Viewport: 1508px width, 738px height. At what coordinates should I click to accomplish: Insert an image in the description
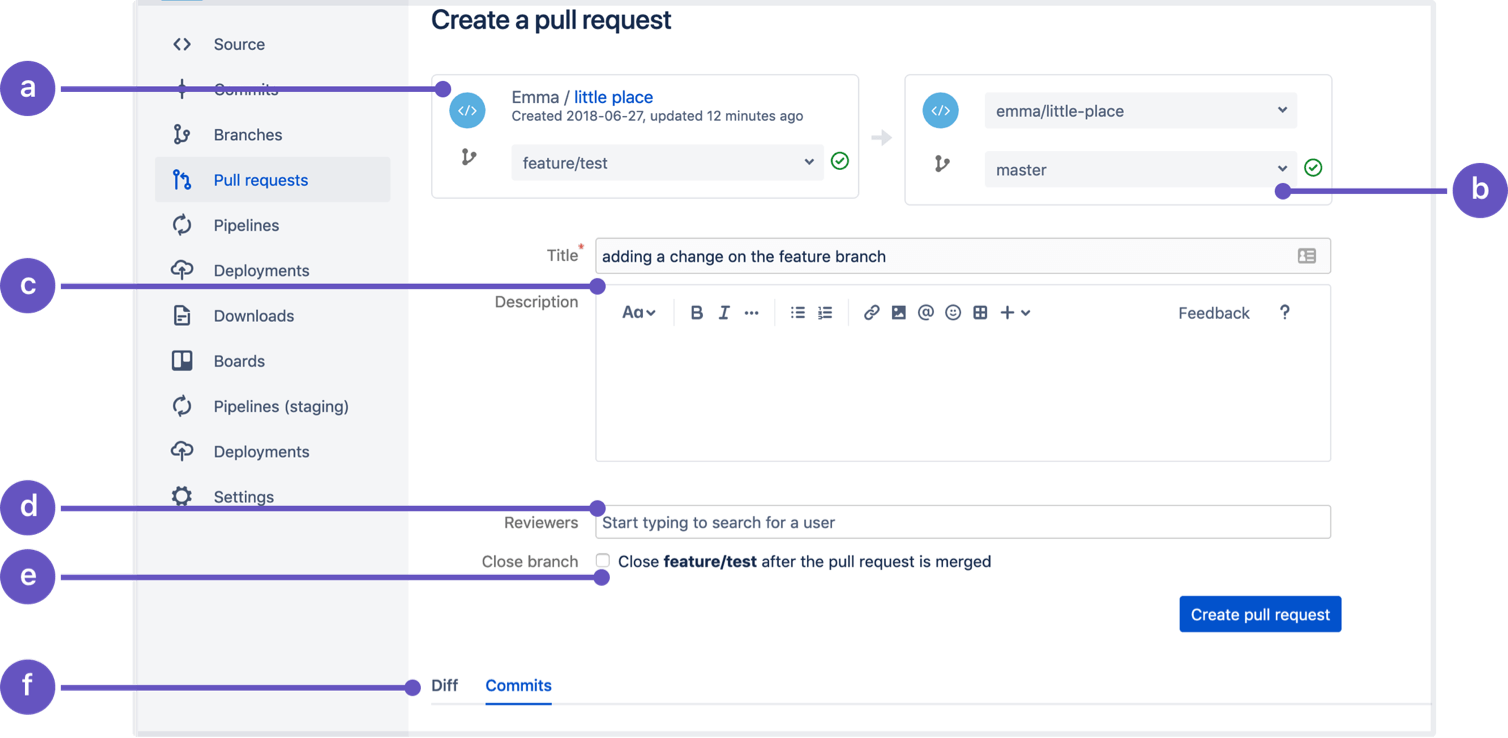[x=898, y=312]
